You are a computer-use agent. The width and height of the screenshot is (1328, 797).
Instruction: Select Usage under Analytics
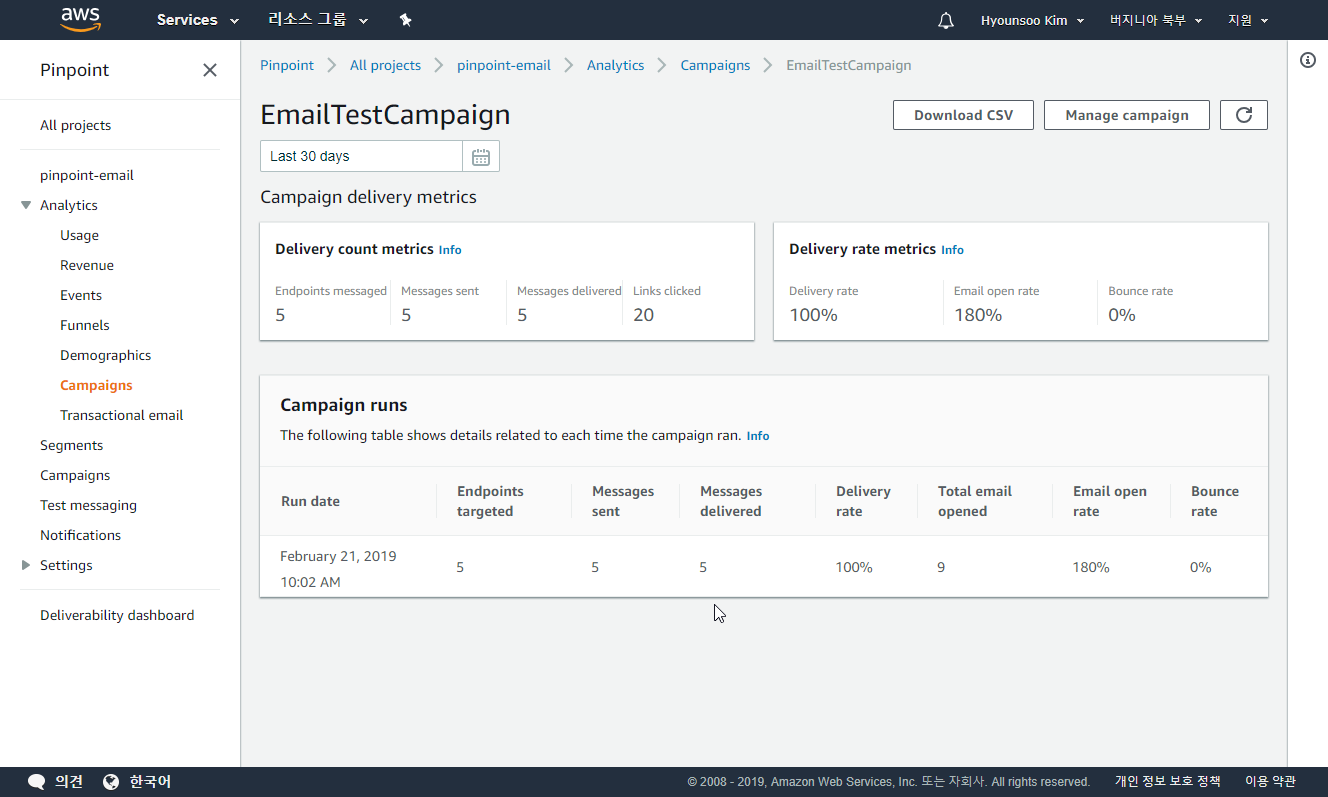[x=79, y=235]
